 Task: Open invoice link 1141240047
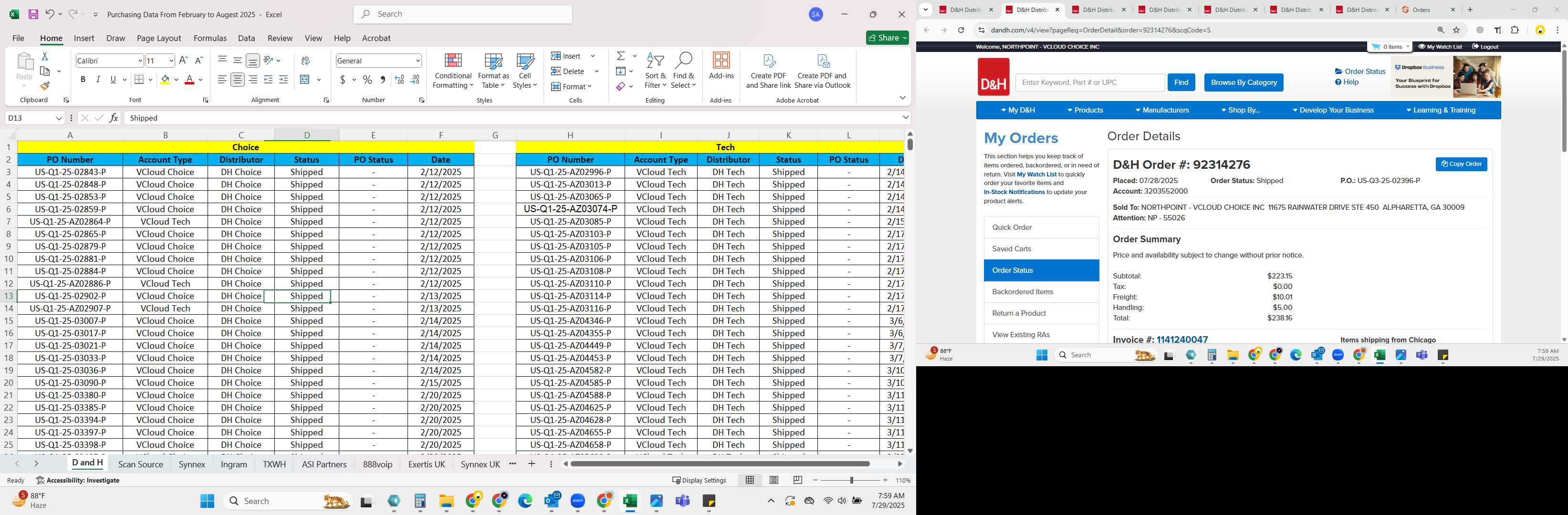pos(1181,339)
